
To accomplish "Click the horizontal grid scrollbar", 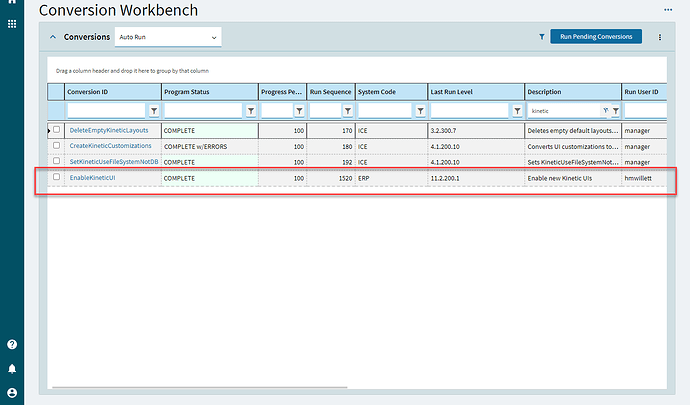I will (x=199, y=387).
